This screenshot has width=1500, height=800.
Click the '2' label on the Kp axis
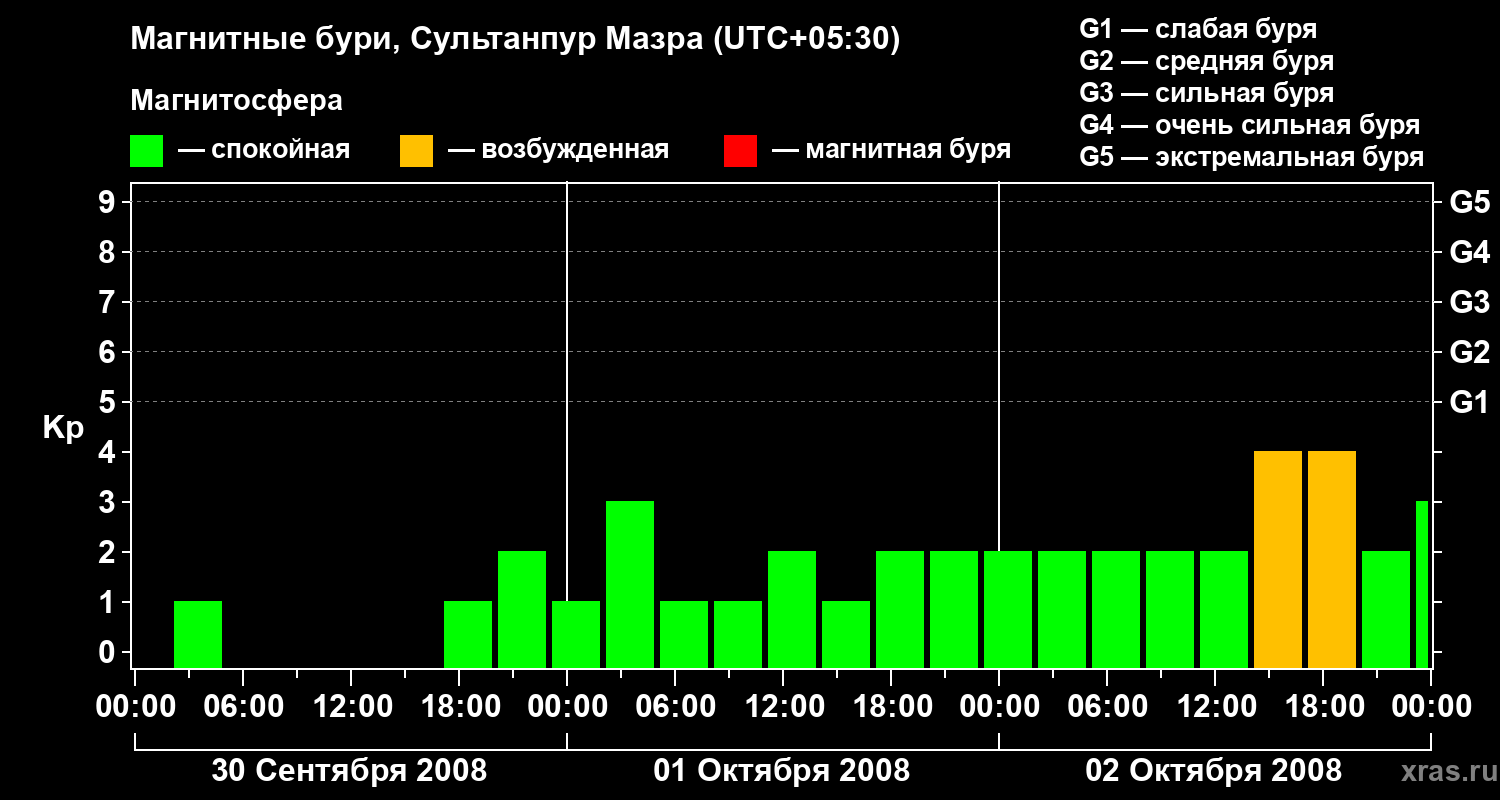(109, 552)
